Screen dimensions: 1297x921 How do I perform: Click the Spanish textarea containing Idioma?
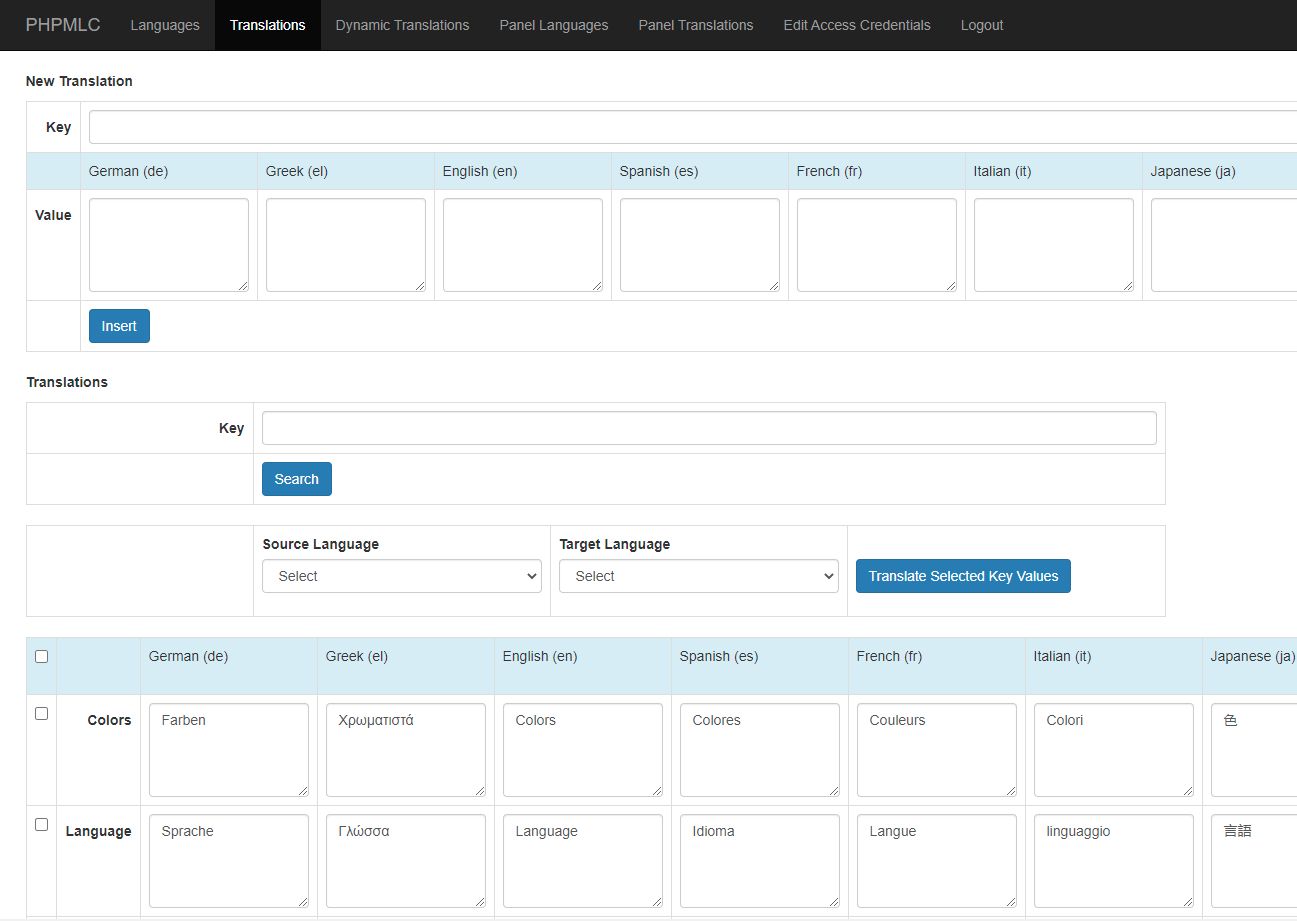click(x=759, y=861)
